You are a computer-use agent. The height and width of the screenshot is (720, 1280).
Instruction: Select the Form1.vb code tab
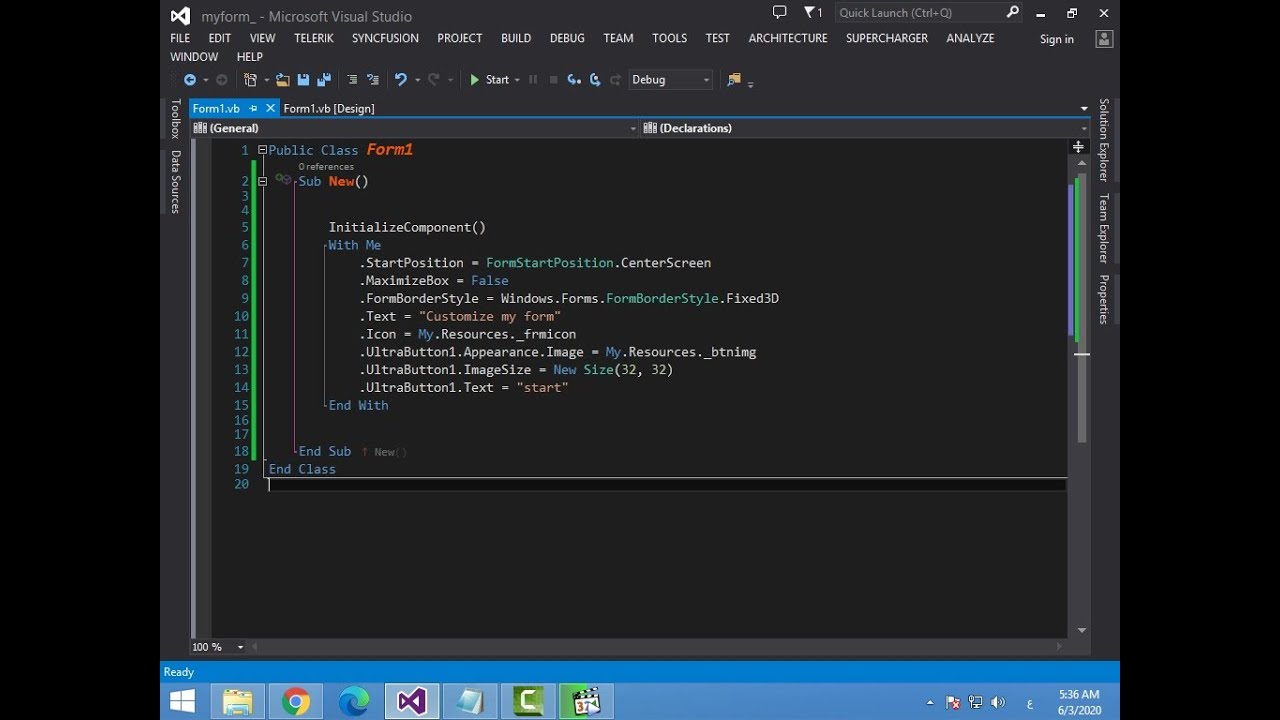tap(216, 108)
